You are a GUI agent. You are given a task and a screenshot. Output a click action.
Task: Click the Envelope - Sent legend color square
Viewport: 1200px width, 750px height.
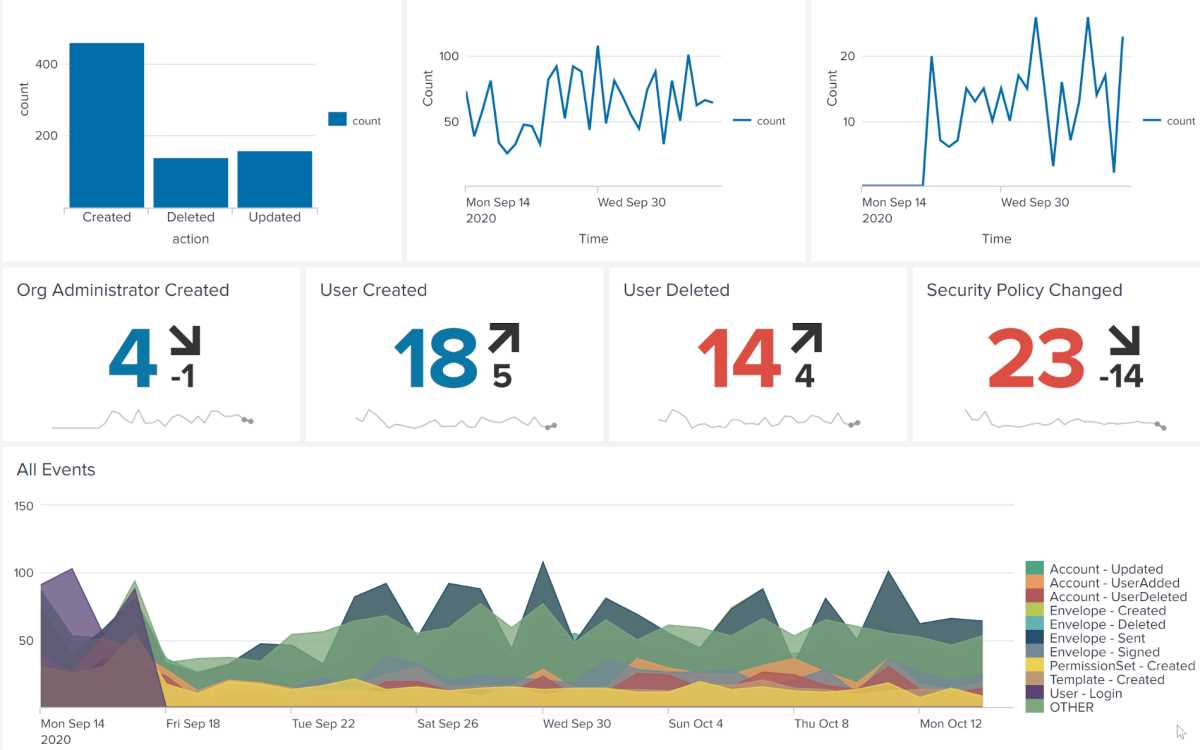click(x=1035, y=638)
